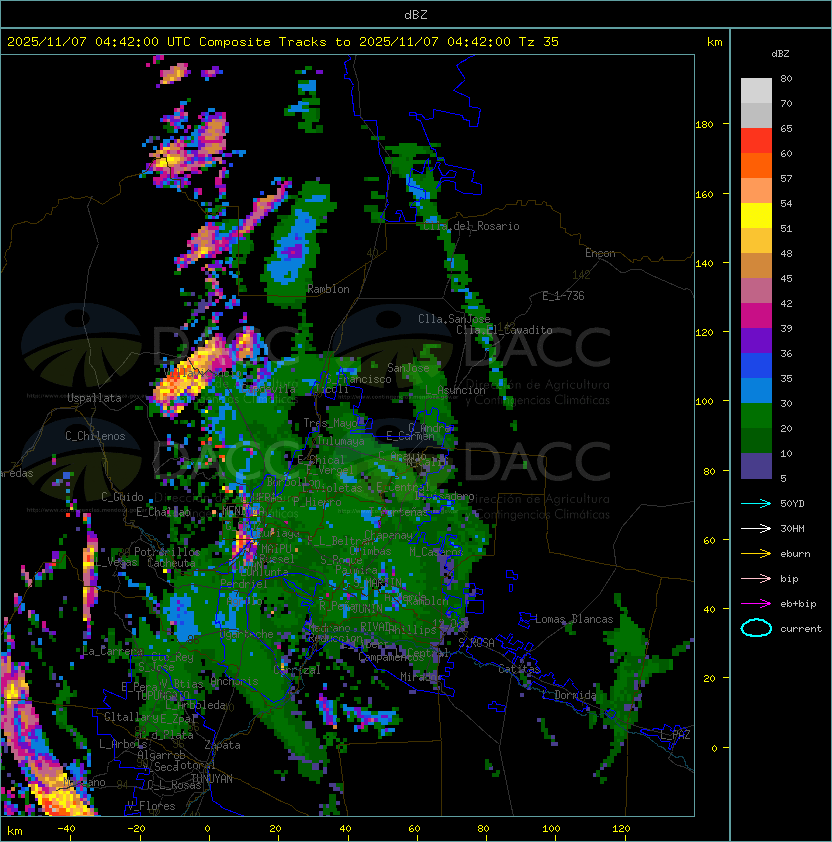Click the 'E_1-736' place label on the map

pyautogui.click(x=563, y=296)
